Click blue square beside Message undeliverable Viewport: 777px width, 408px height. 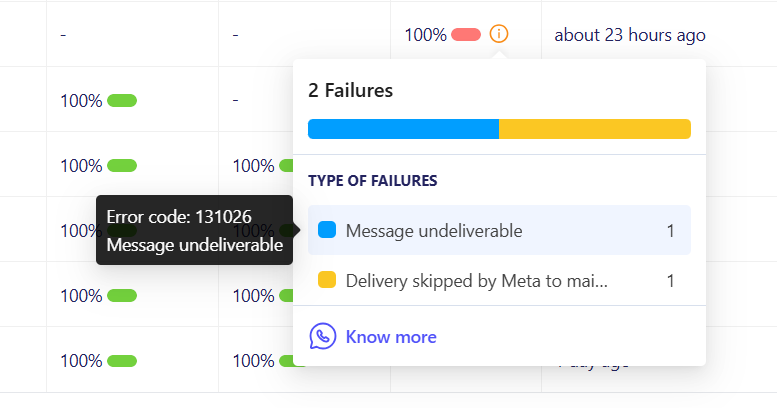click(326, 230)
